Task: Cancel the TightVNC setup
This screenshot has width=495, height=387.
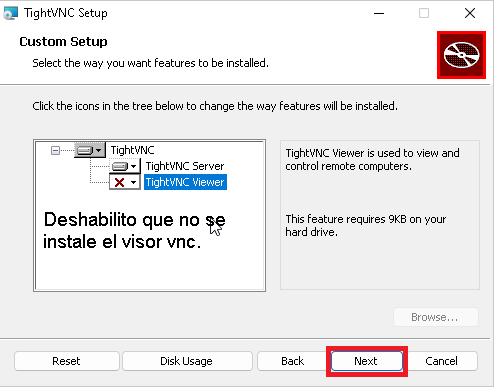Action: click(x=441, y=361)
